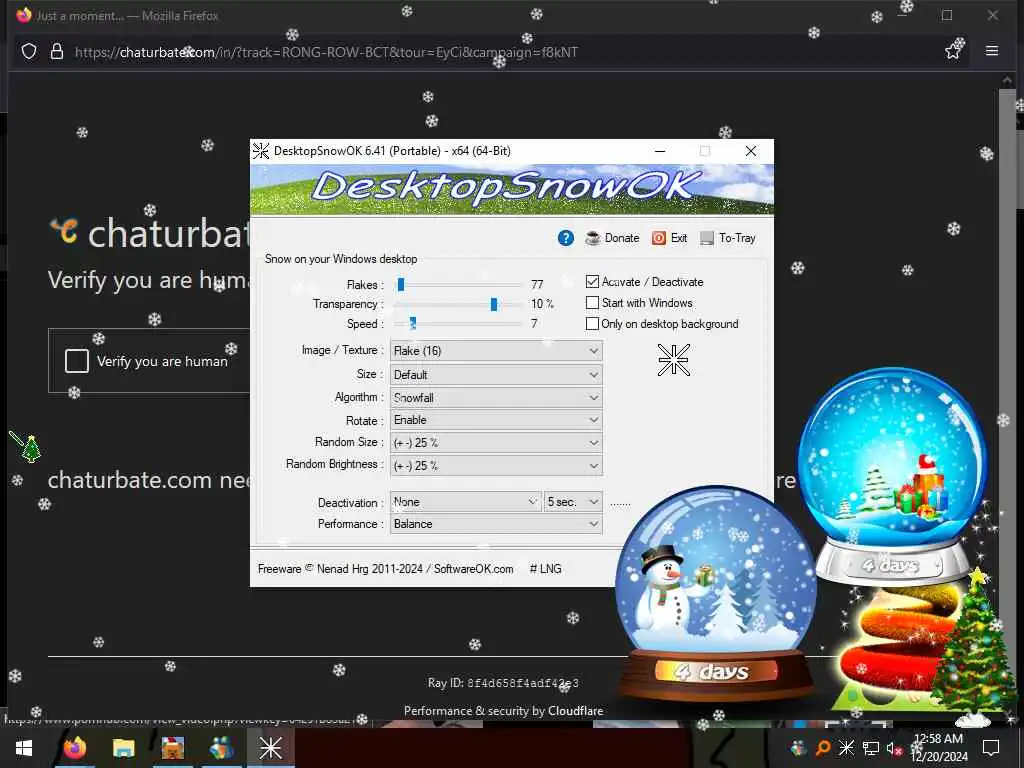The height and width of the screenshot is (768, 1024).
Task: Open the Rotate dropdown
Action: pyautogui.click(x=496, y=420)
